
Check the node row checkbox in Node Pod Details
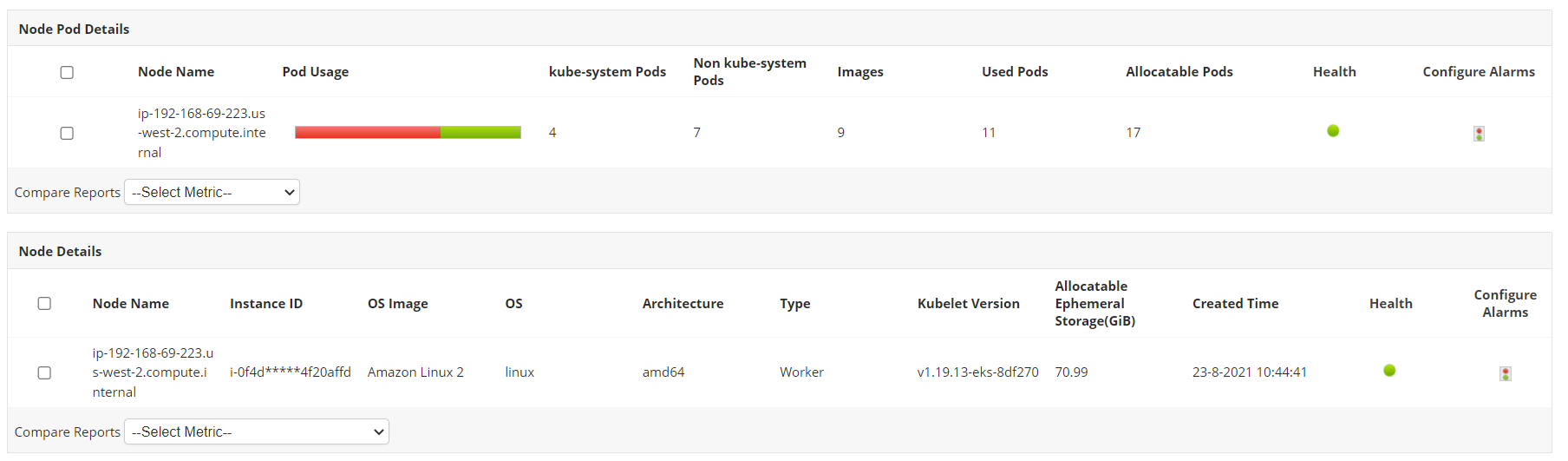pyautogui.click(x=67, y=133)
